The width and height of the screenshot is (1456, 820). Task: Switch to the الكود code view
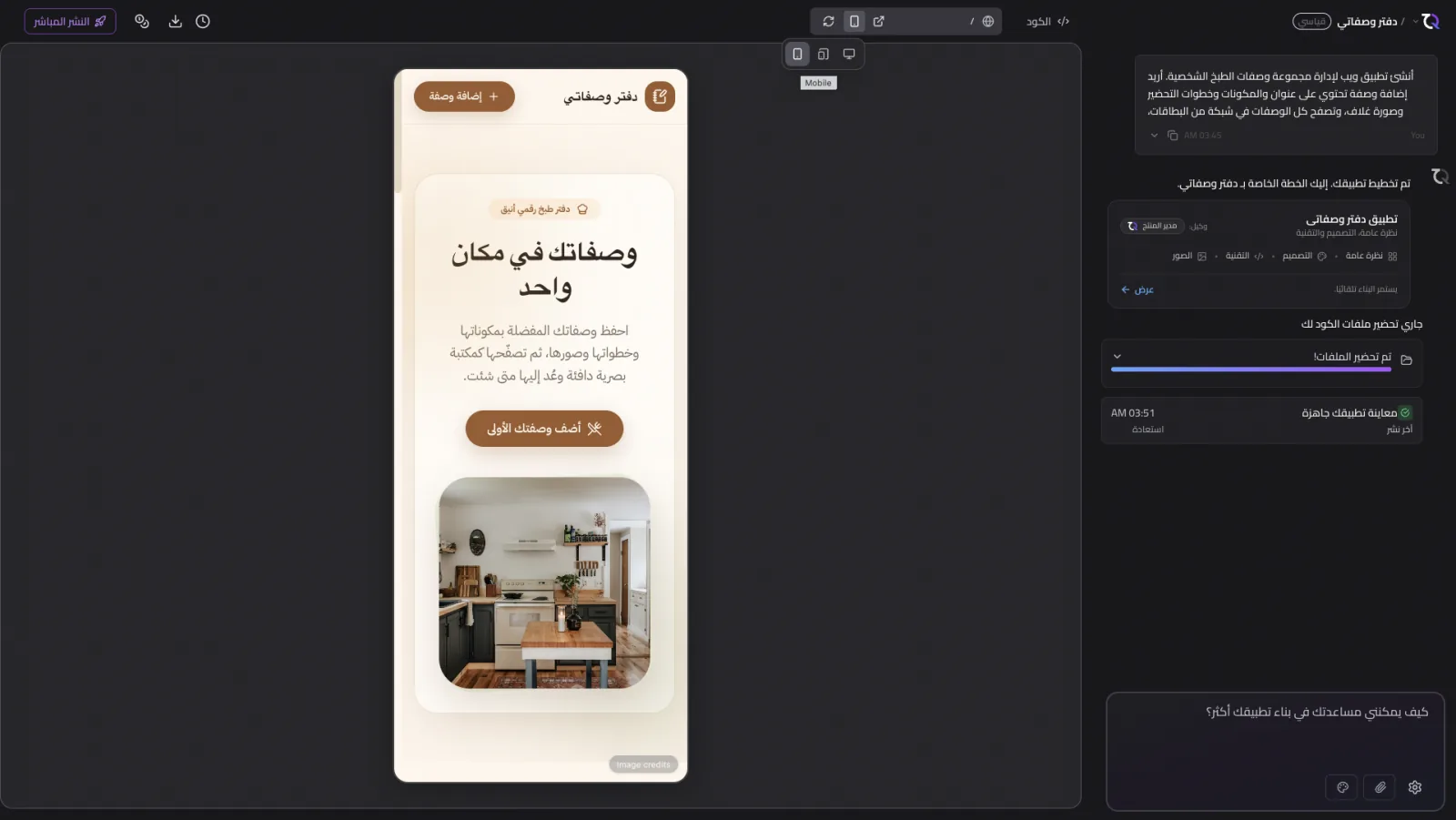click(x=1047, y=21)
